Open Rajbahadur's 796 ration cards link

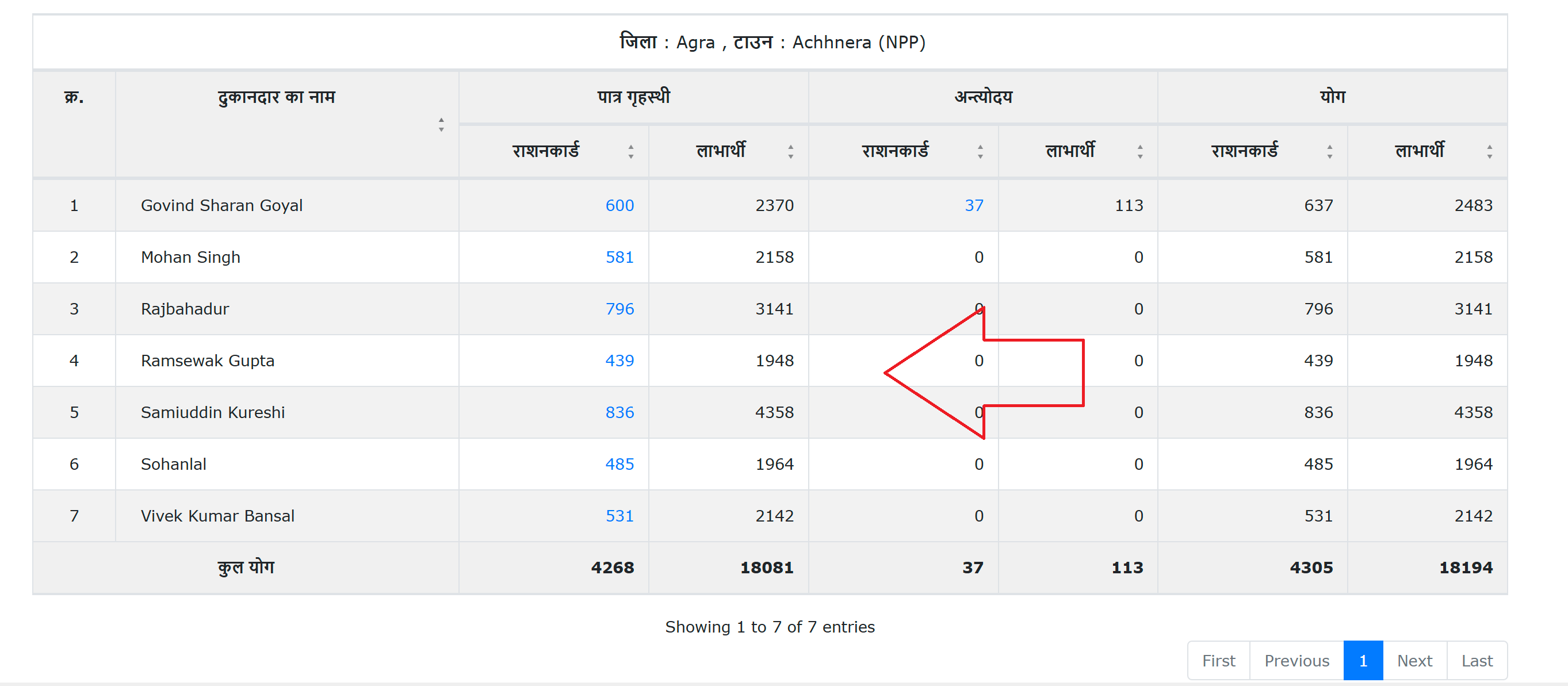point(619,309)
